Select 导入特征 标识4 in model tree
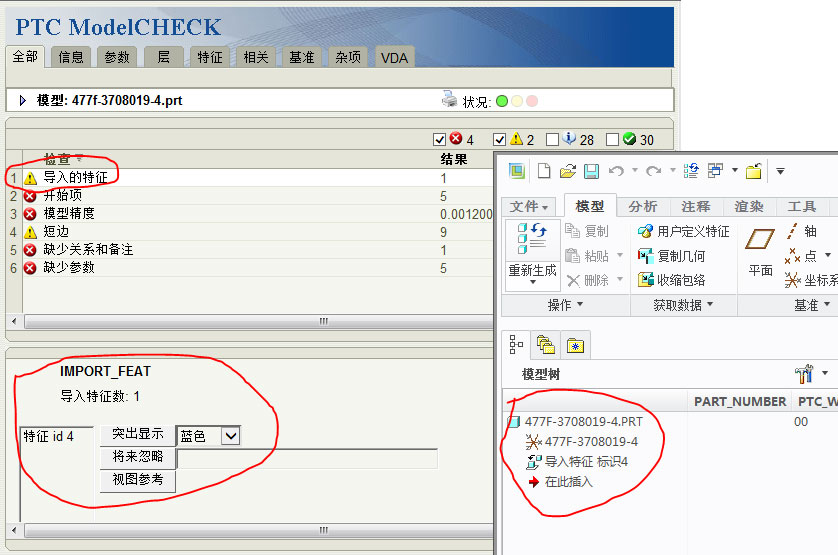 click(x=577, y=461)
